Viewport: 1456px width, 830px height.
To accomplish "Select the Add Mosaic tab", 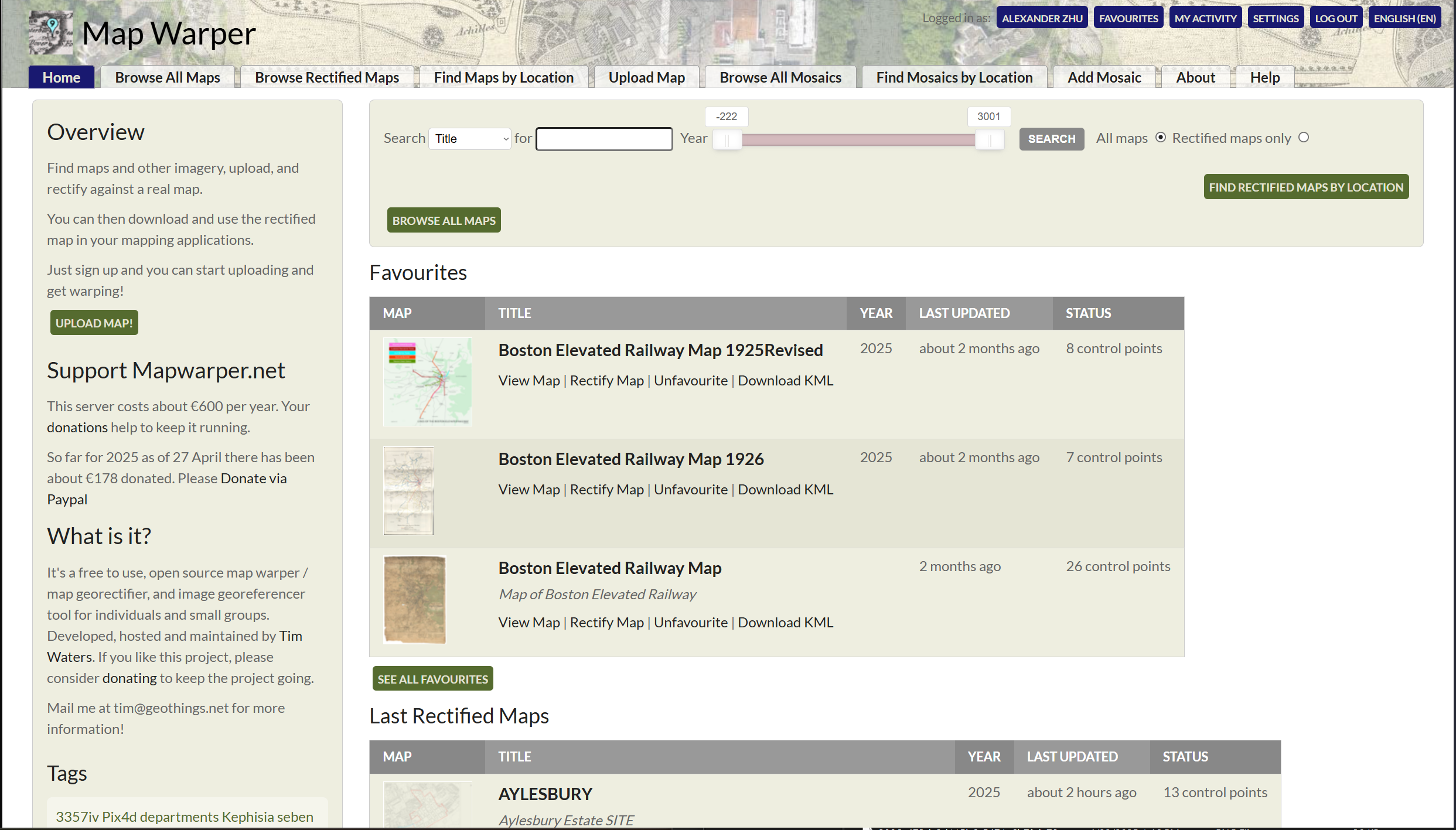I will 1104,77.
